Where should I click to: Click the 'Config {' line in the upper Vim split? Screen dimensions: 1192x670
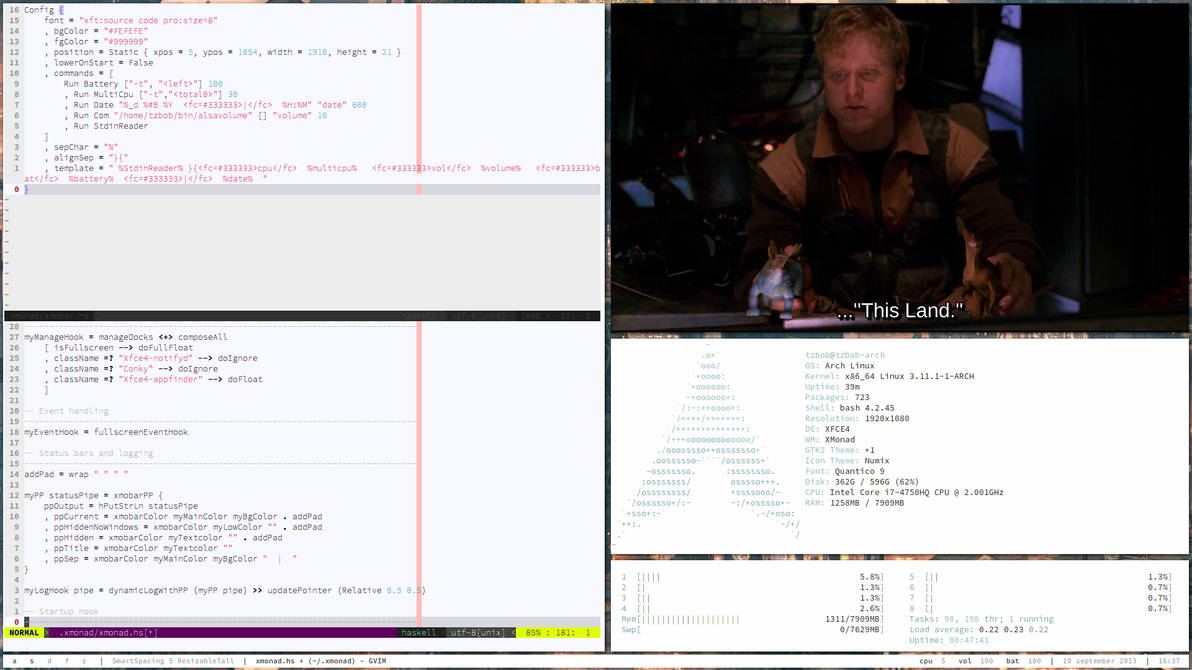coord(44,10)
